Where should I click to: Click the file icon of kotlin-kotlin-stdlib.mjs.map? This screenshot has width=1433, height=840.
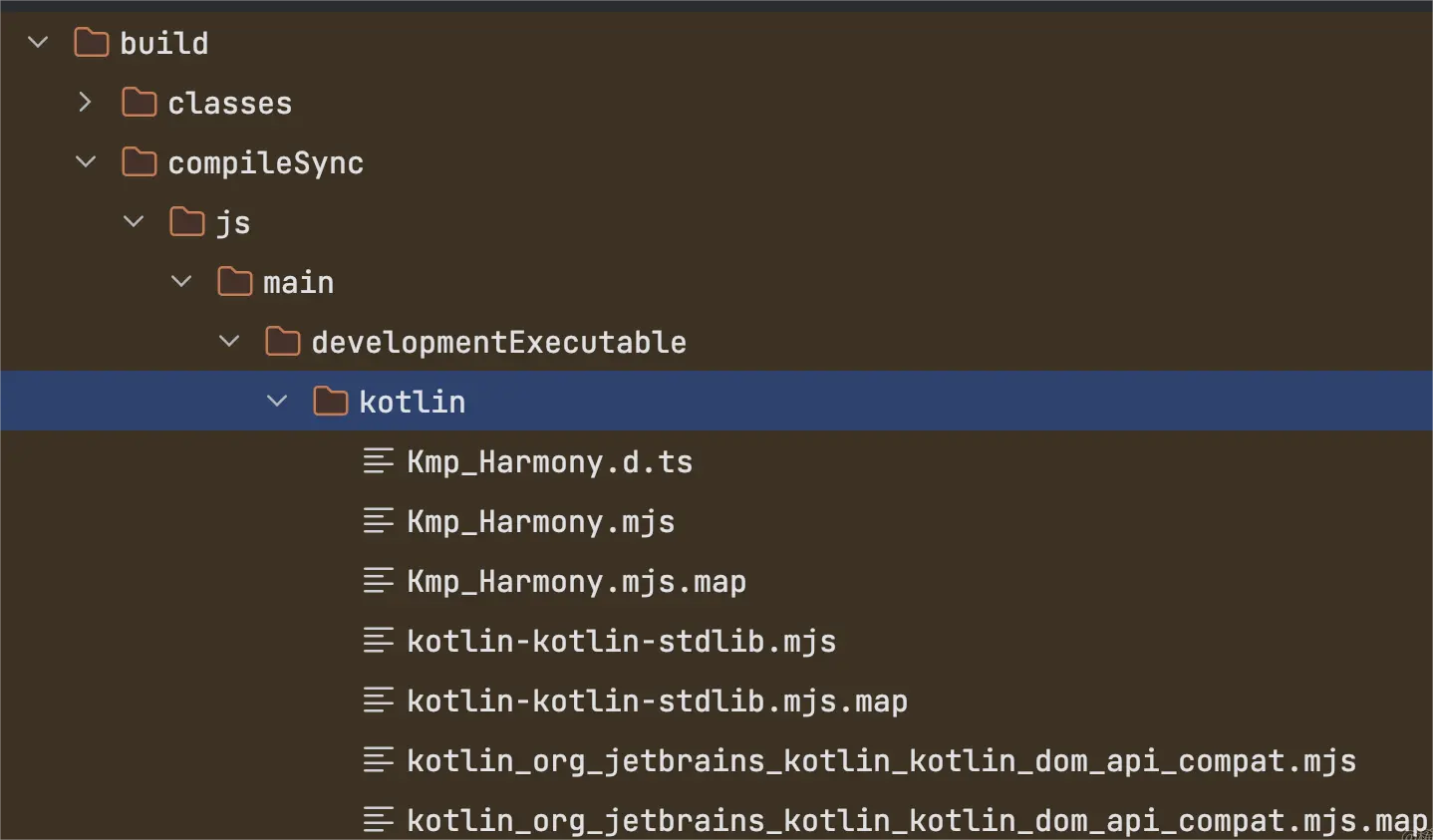click(379, 700)
